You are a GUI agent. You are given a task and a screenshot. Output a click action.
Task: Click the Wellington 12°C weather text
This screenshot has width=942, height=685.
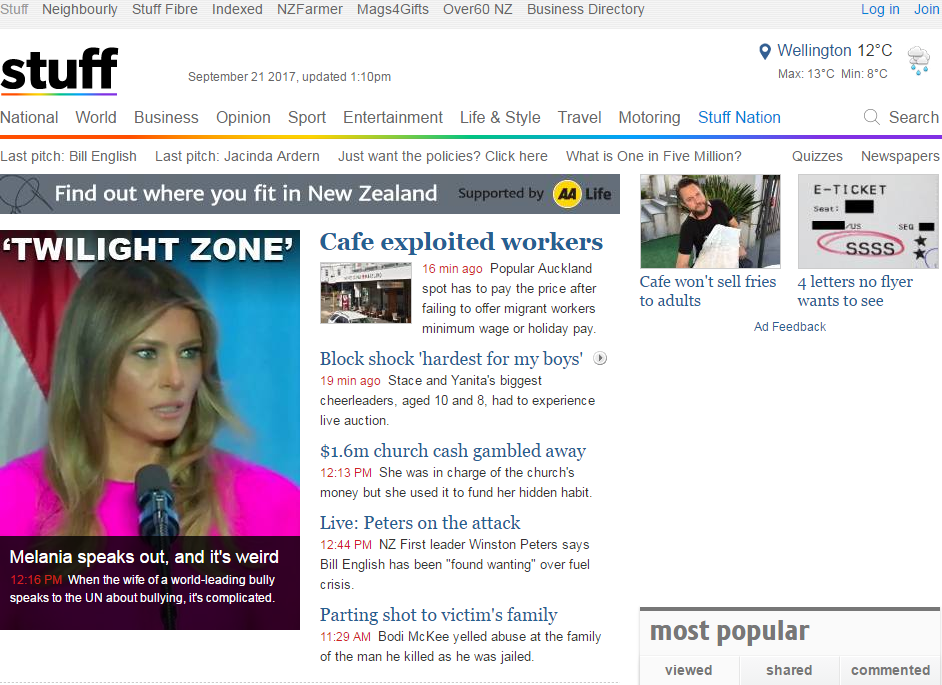tap(834, 50)
